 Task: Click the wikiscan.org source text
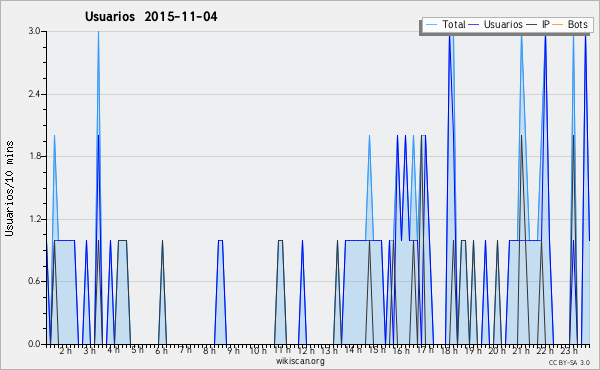pos(300,361)
